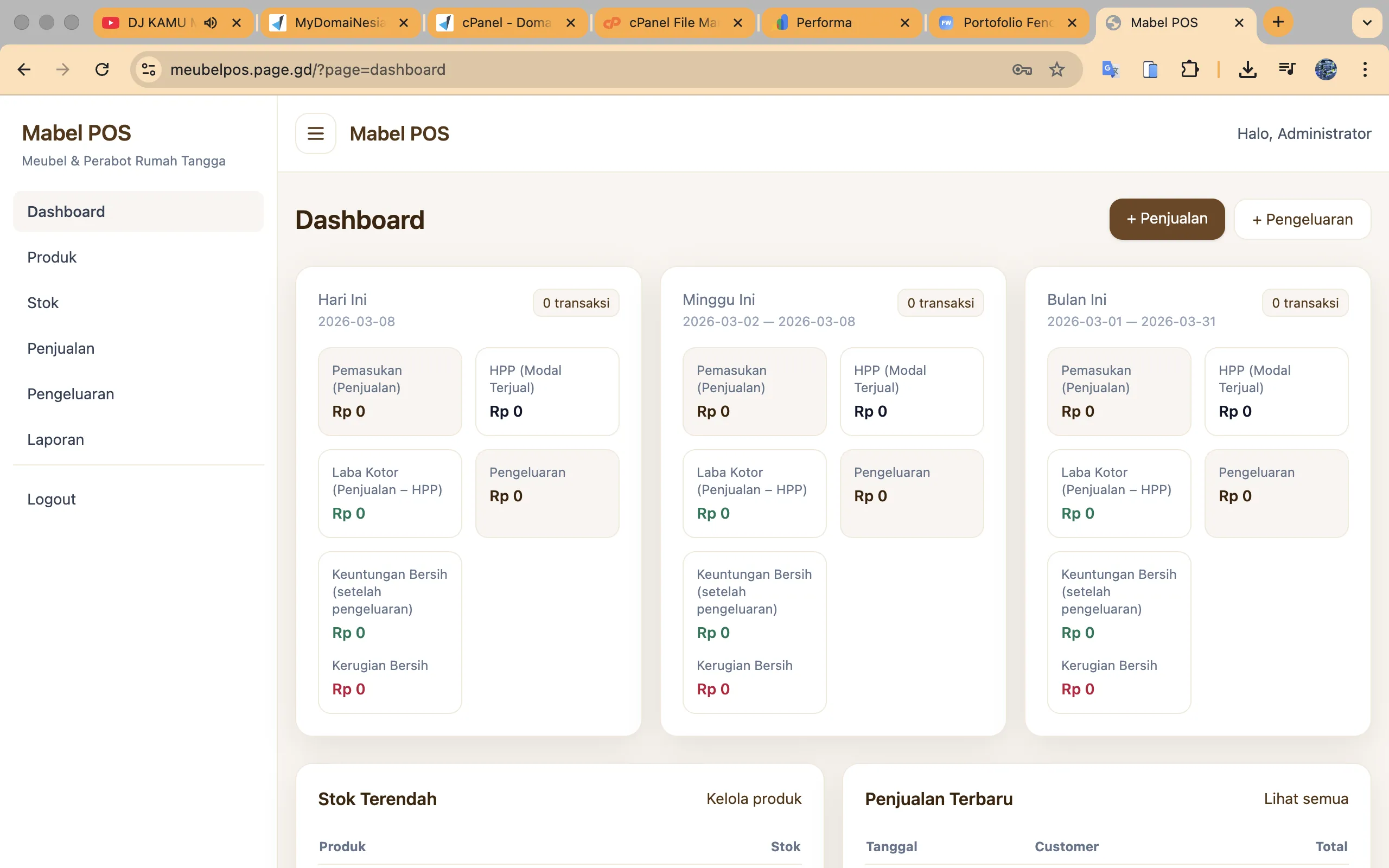Open site information icon in address bar
Image resolution: width=1389 pixels, height=868 pixels.
[x=149, y=69]
